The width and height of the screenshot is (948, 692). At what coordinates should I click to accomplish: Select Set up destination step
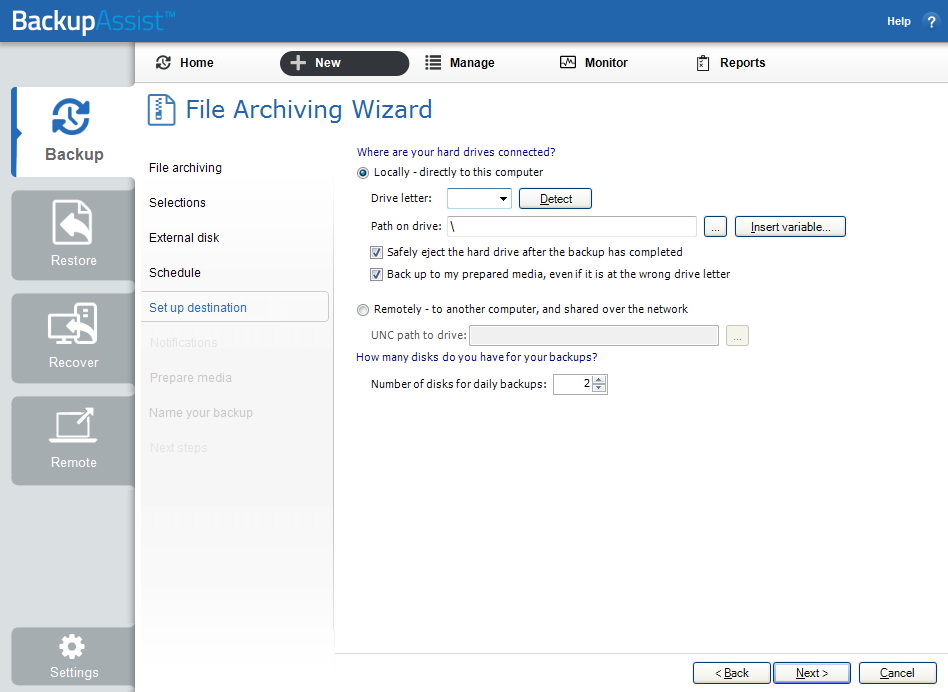[235, 307]
